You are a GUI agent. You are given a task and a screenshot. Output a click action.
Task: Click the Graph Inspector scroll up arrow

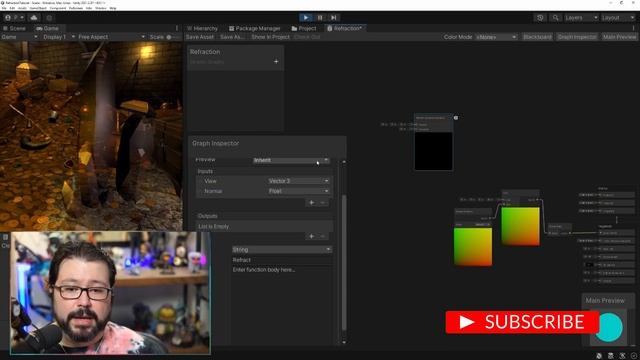point(344,162)
